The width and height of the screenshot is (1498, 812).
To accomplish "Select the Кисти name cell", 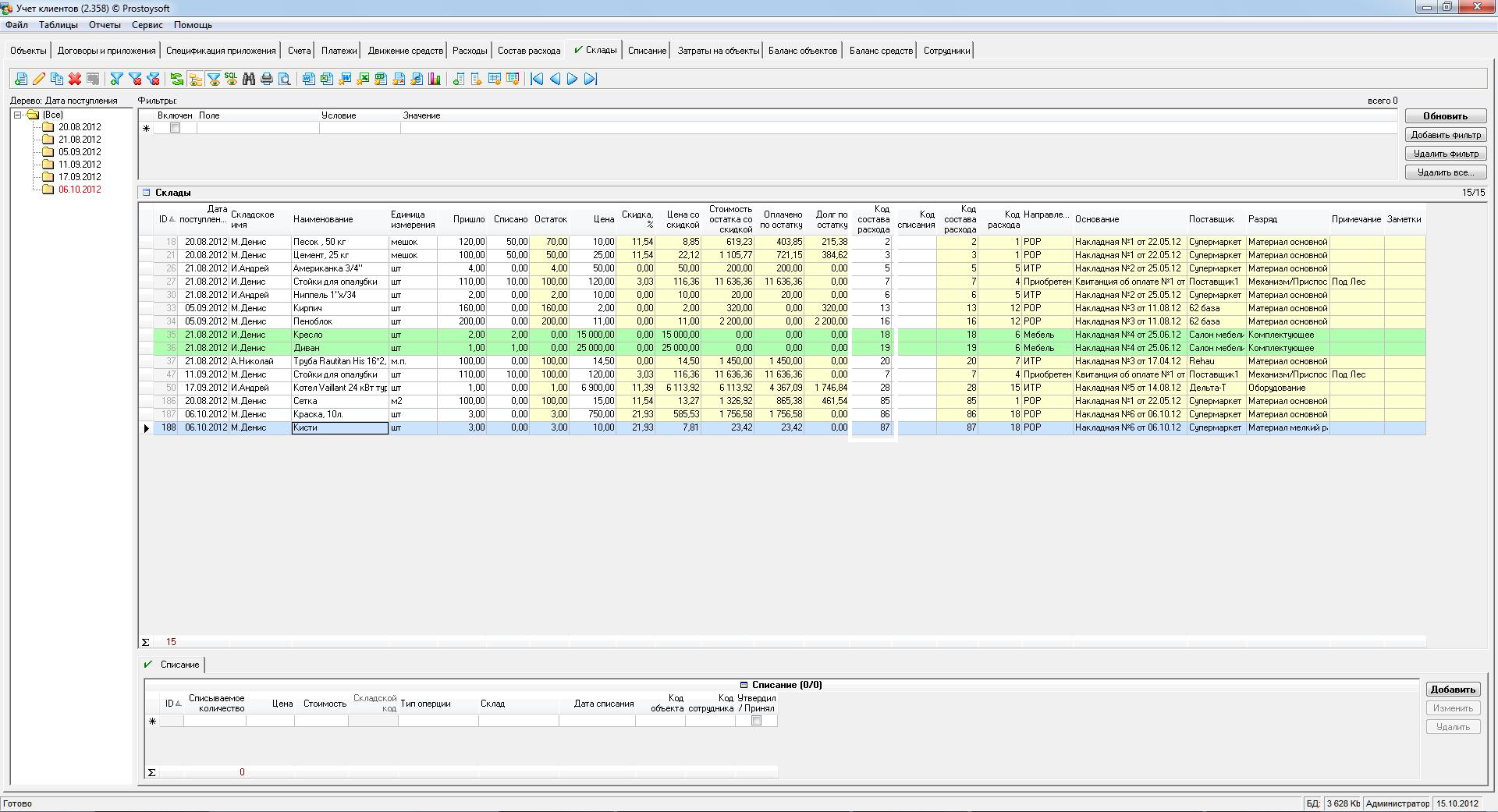I will (x=339, y=427).
